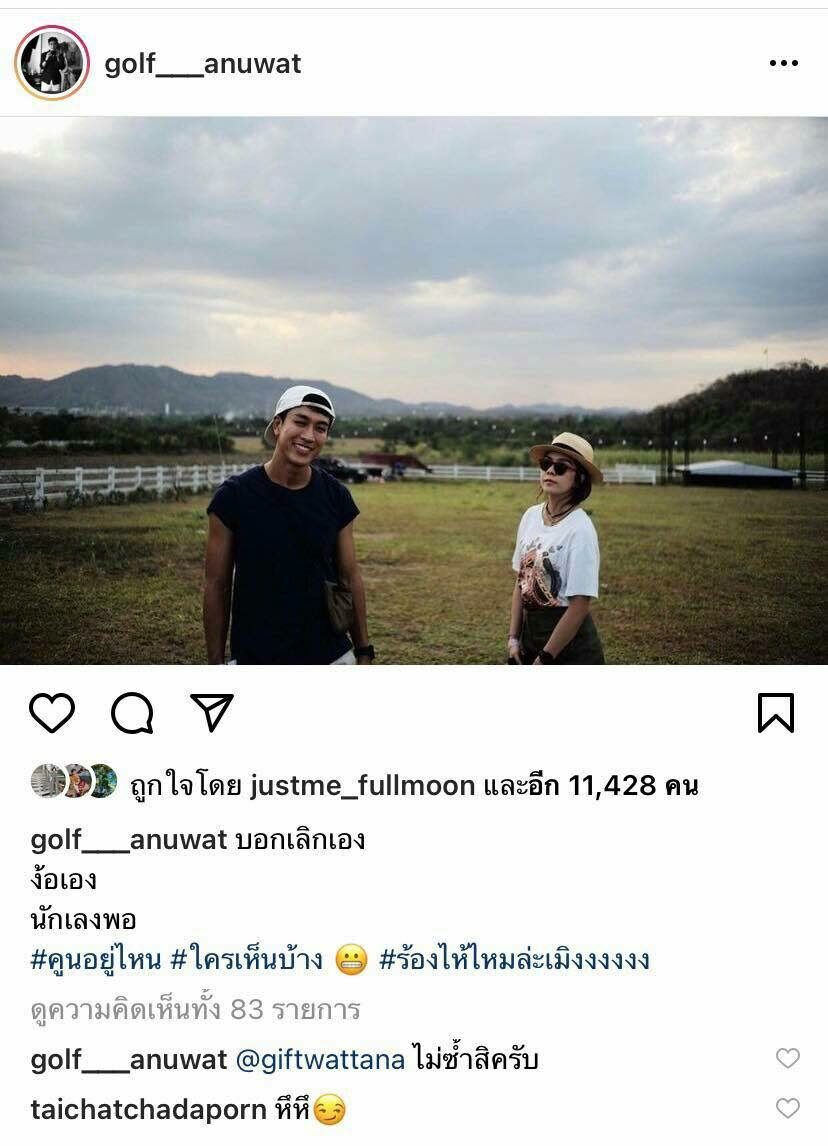The image size is (828, 1146).
Task: Open justme_fullmoon profile from likes
Action: (x=362, y=786)
